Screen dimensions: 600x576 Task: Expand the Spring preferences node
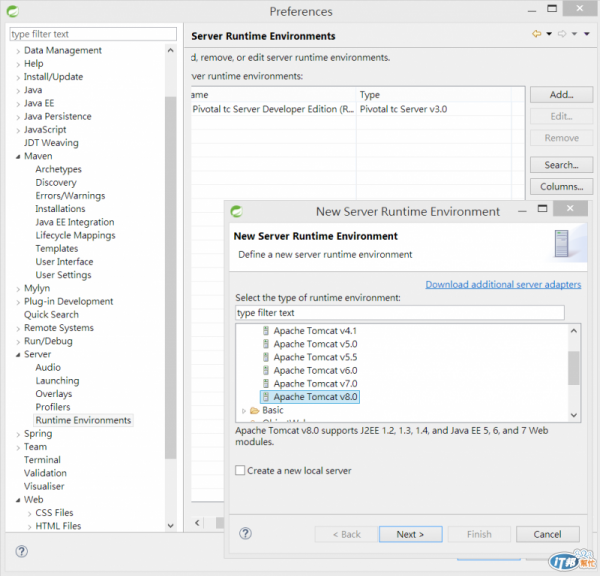tap(18, 434)
